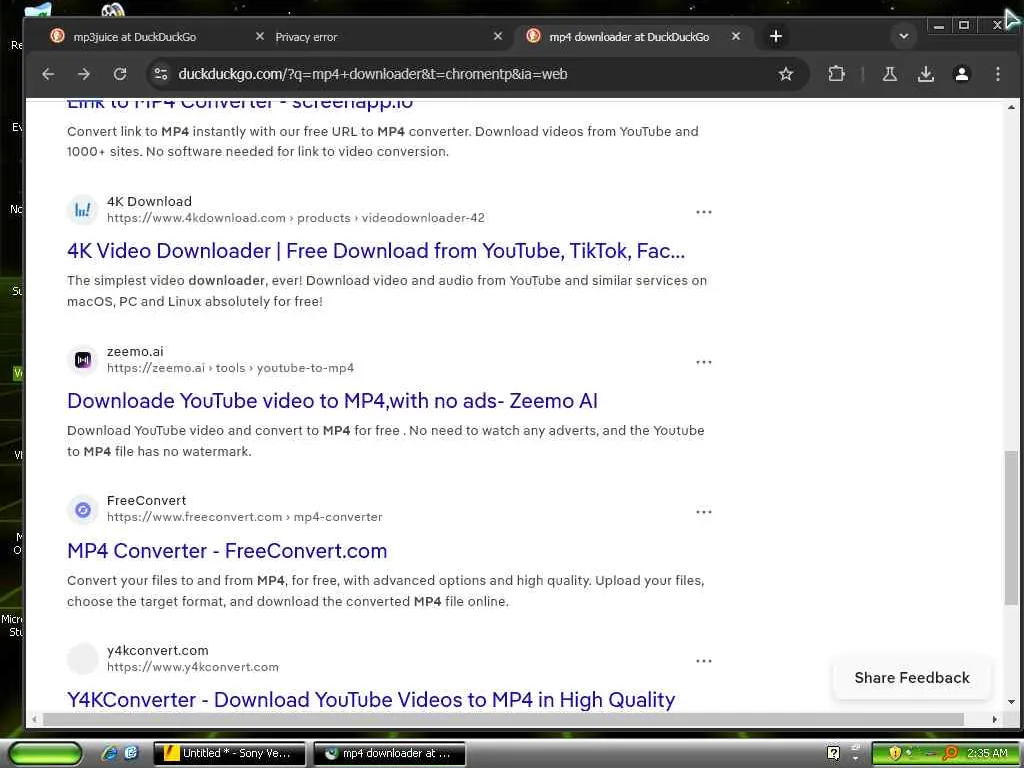Open Zeemo AI YouTube to MP4 result
The width and height of the screenshot is (1024, 768).
click(x=332, y=400)
